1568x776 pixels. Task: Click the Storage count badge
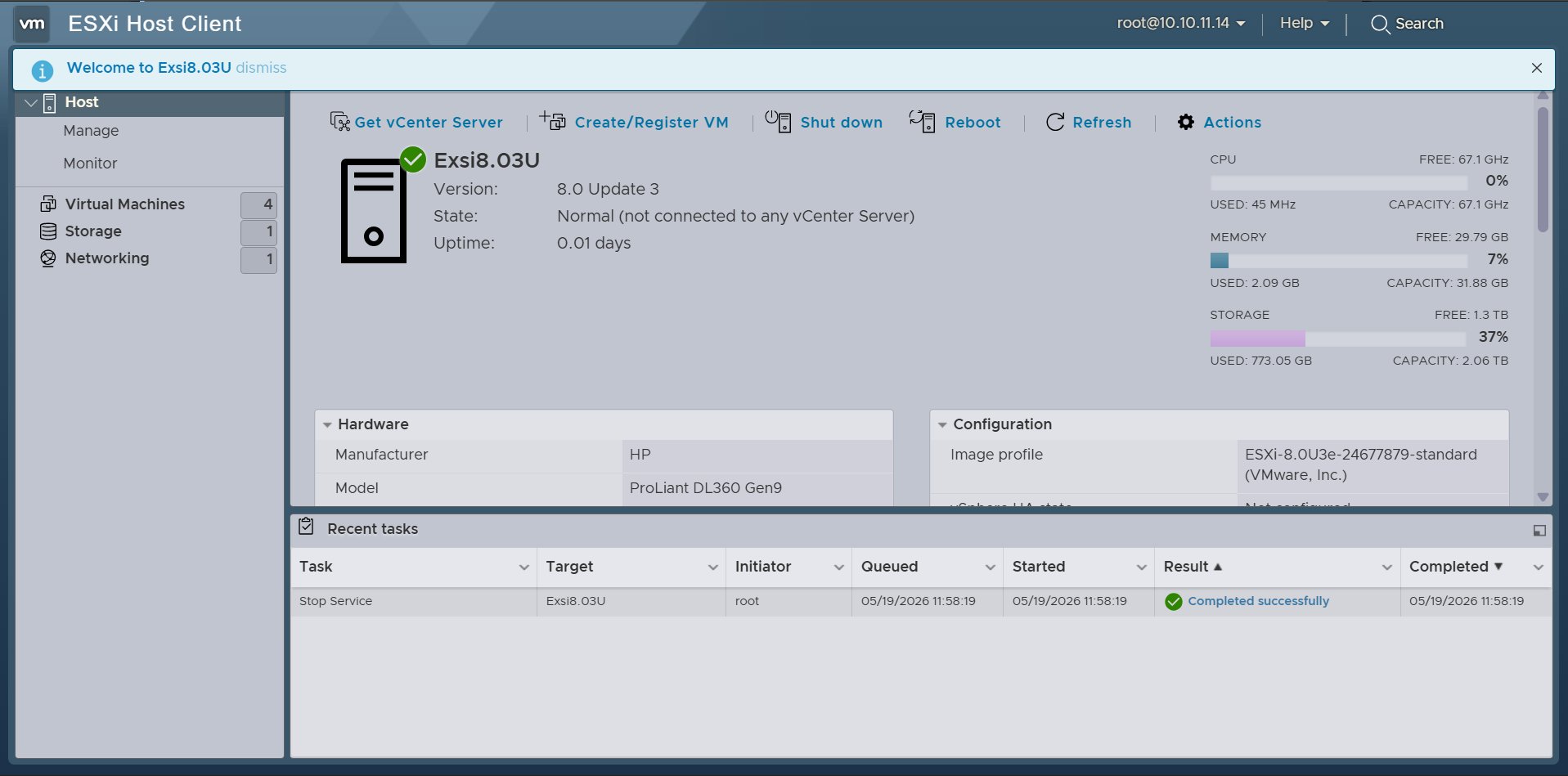[x=258, y=232]
